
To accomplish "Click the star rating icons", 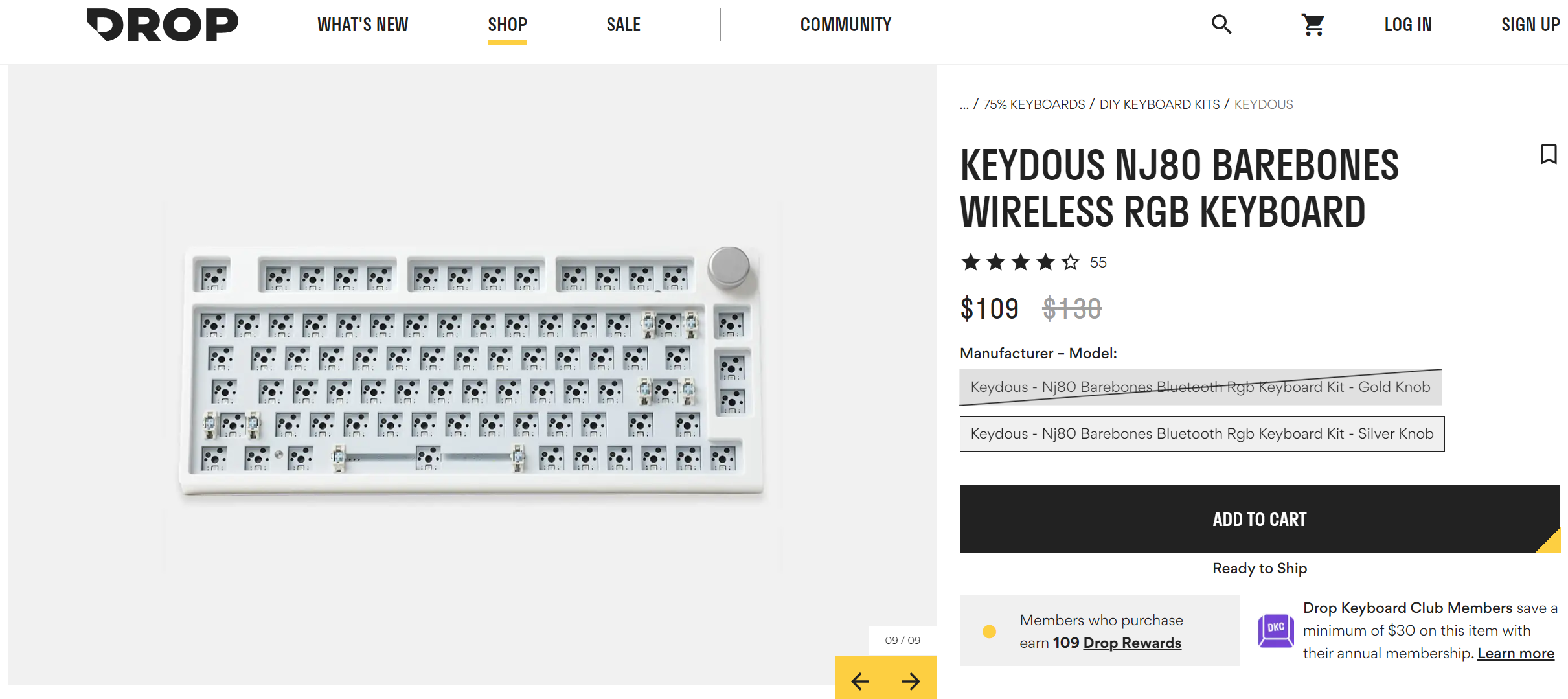I will [x=1020, y=262].
